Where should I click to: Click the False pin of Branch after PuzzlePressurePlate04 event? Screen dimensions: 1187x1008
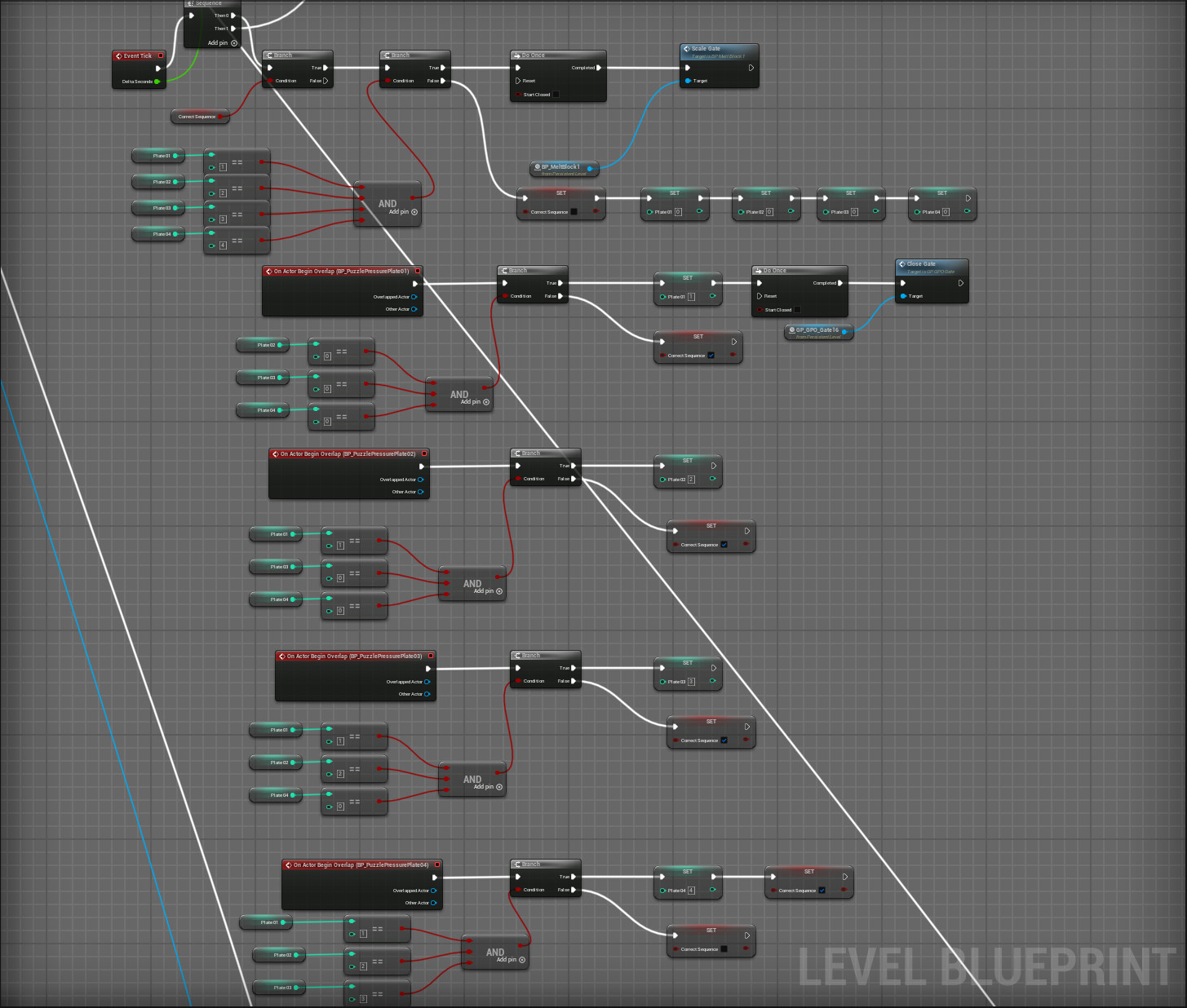point(574,890)
